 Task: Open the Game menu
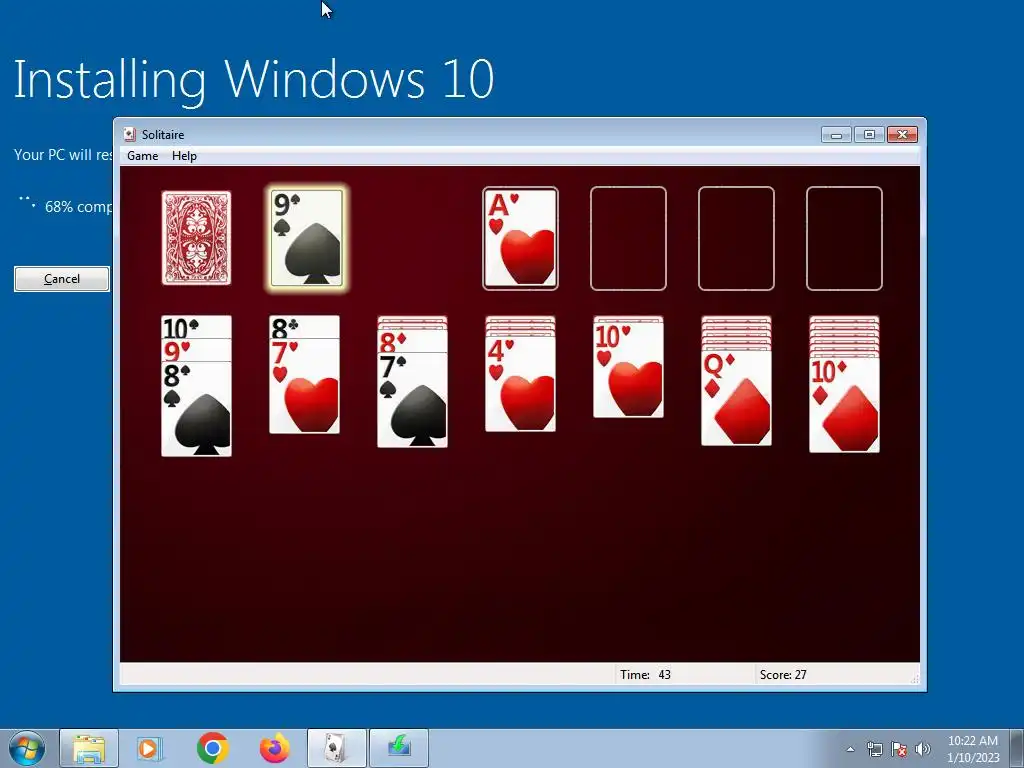(142, 156)
